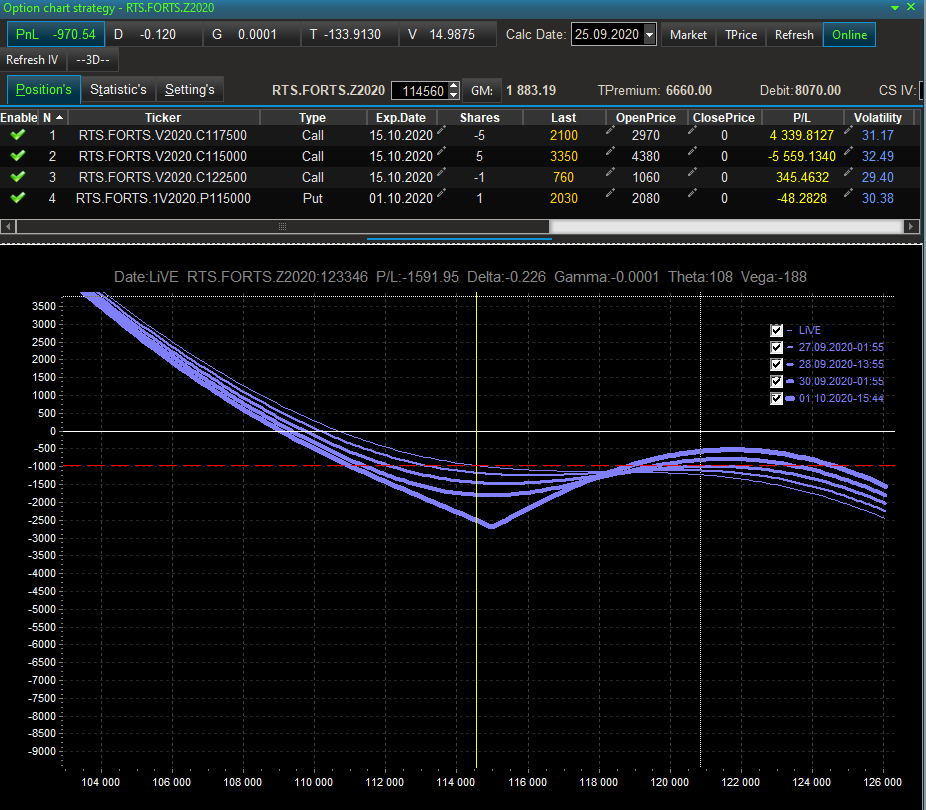The height and width of the screenshot is (810, 926).
Task: Switch to the Statistic's tab
Action: pyautogui.click(x=118, y=90)
